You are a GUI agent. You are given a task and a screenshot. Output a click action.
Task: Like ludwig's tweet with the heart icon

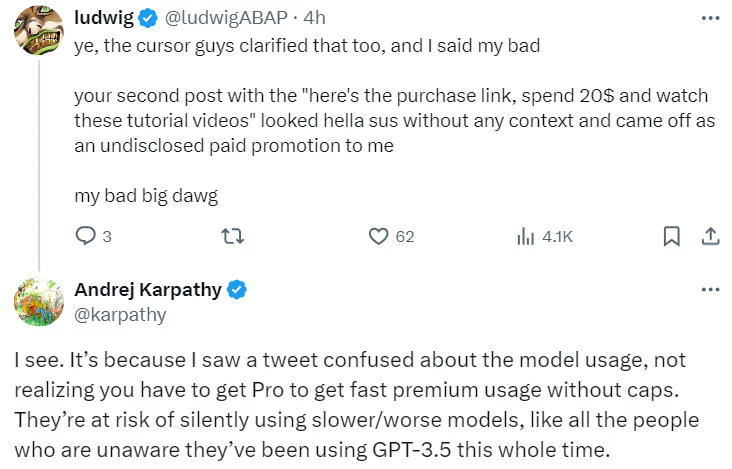378,237
